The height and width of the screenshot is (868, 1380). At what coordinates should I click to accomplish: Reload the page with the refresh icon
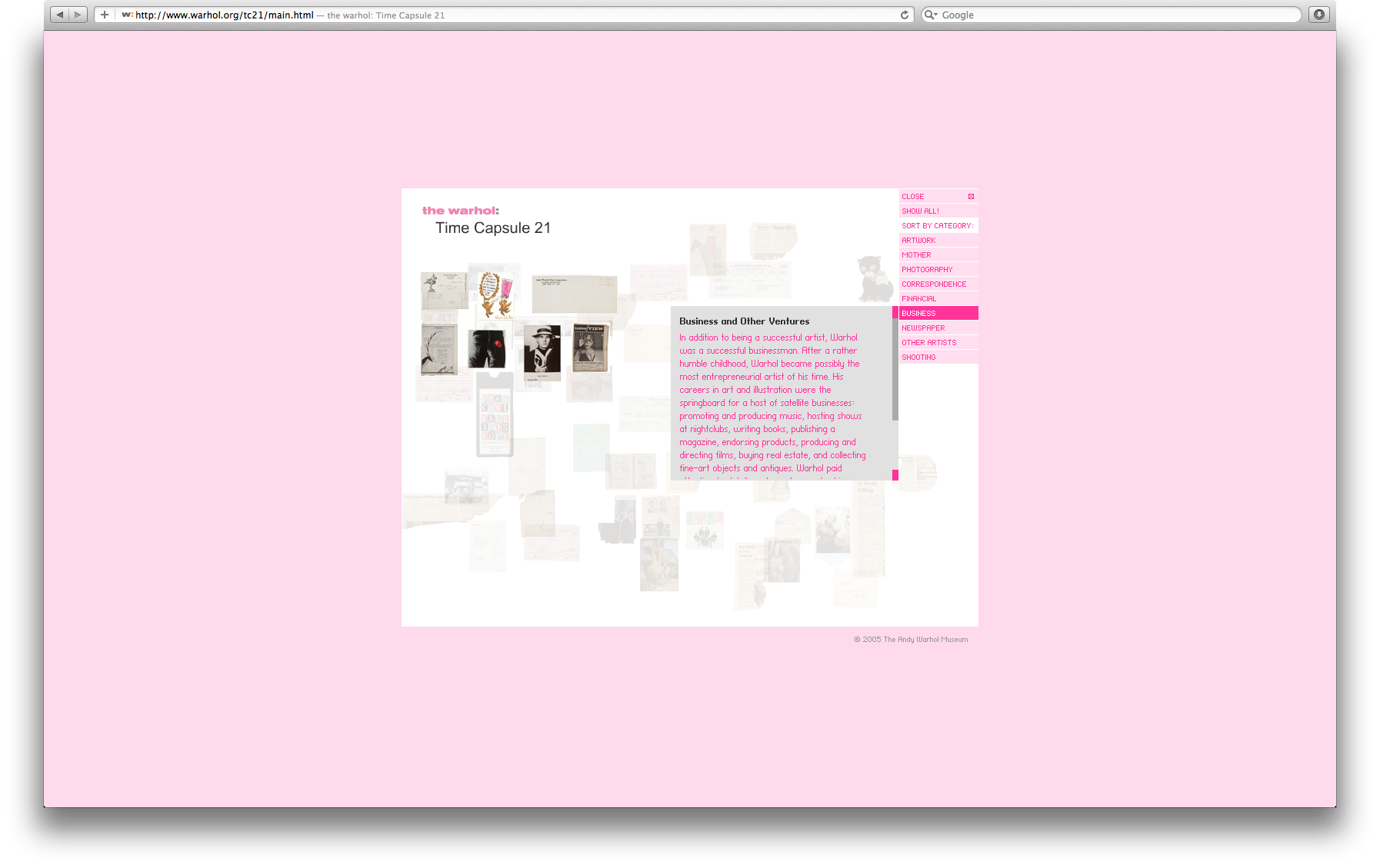tap(905, 15)
